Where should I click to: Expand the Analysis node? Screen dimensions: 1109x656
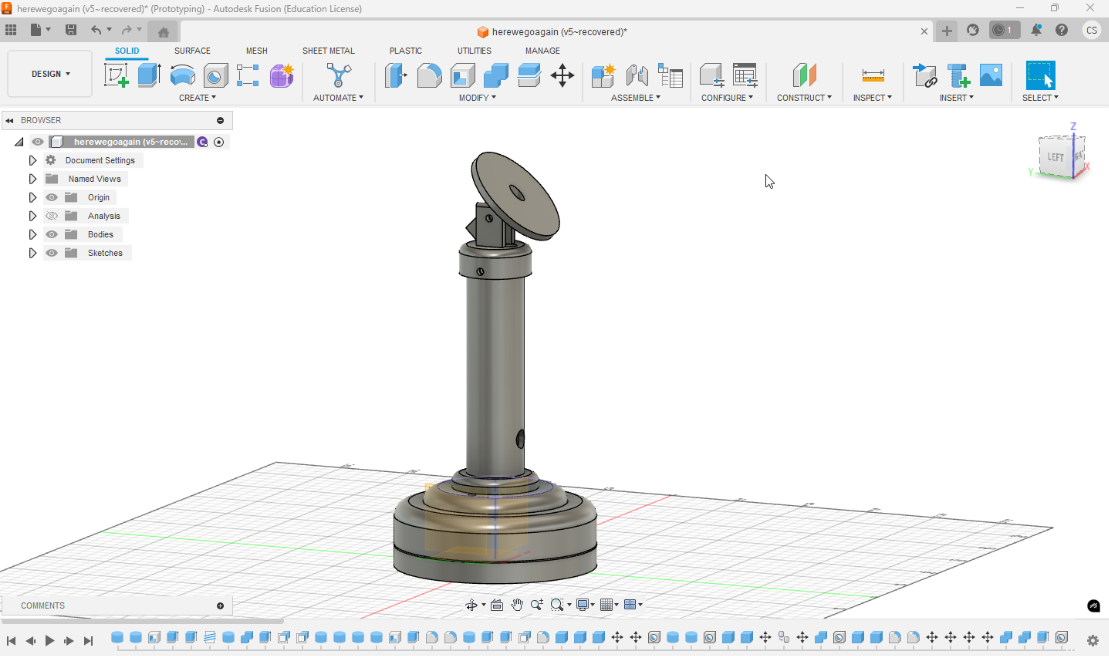coord(32,216)
